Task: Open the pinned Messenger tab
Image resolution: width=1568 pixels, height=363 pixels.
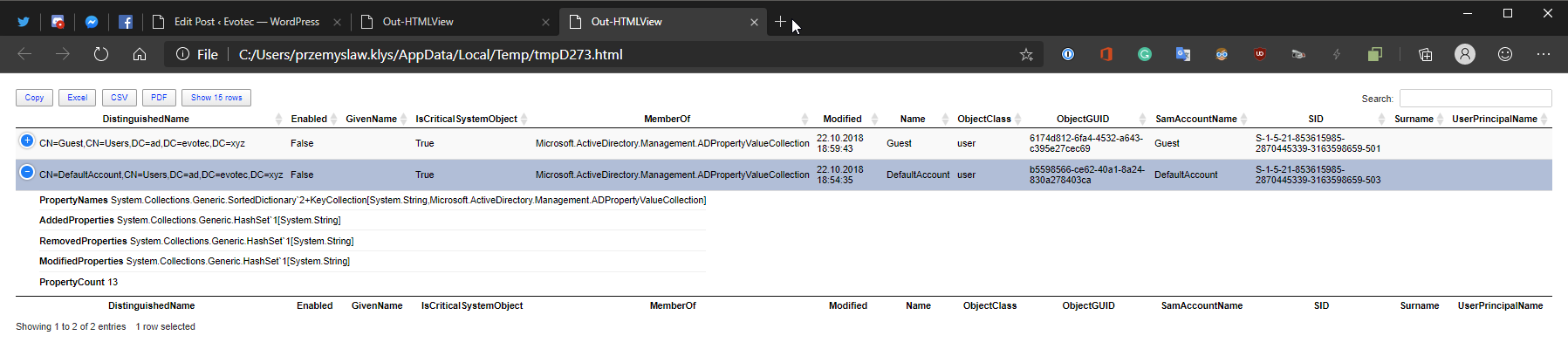Action: [x=92, y=22]
